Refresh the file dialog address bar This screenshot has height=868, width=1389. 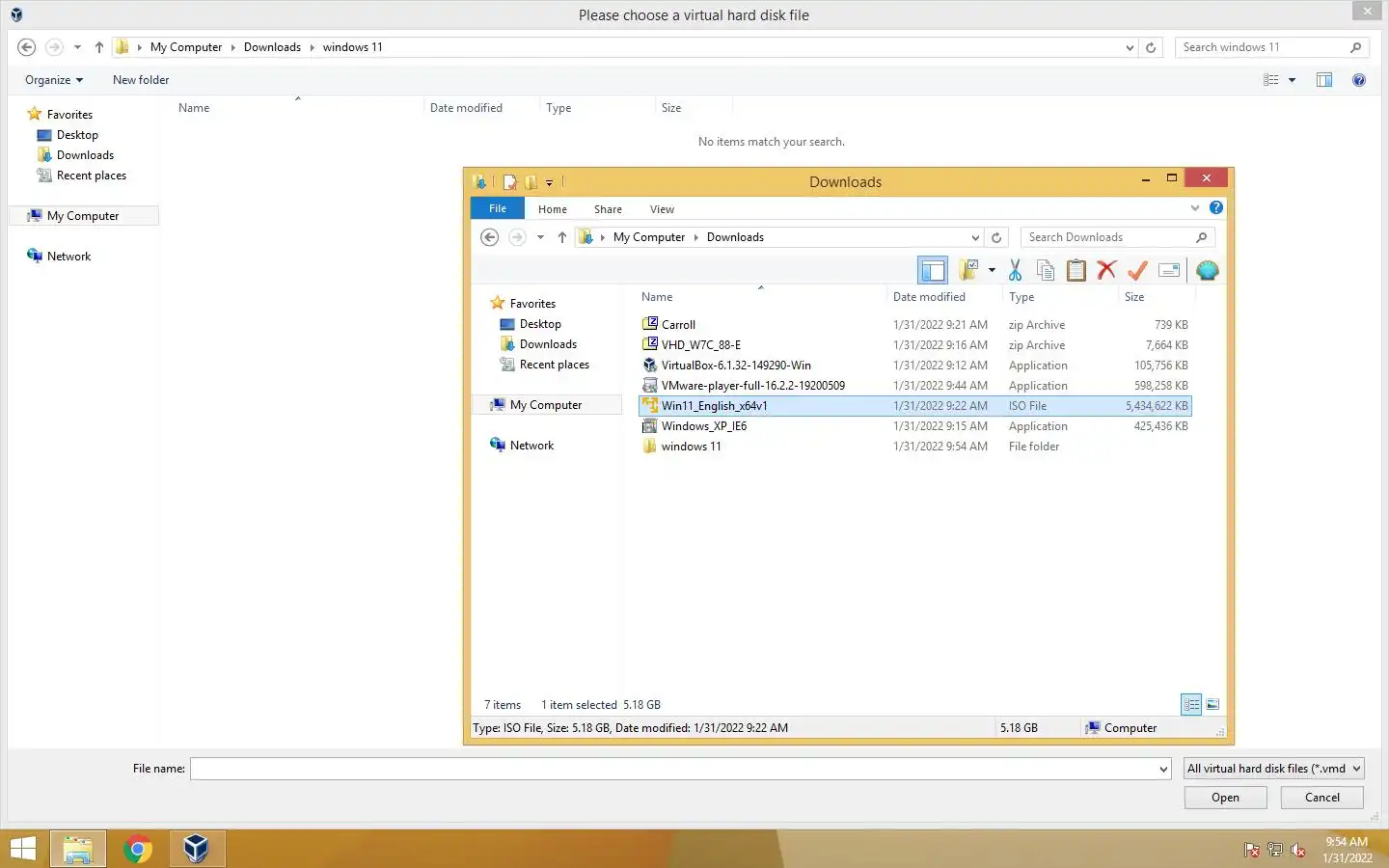[x=1151, y=47]
